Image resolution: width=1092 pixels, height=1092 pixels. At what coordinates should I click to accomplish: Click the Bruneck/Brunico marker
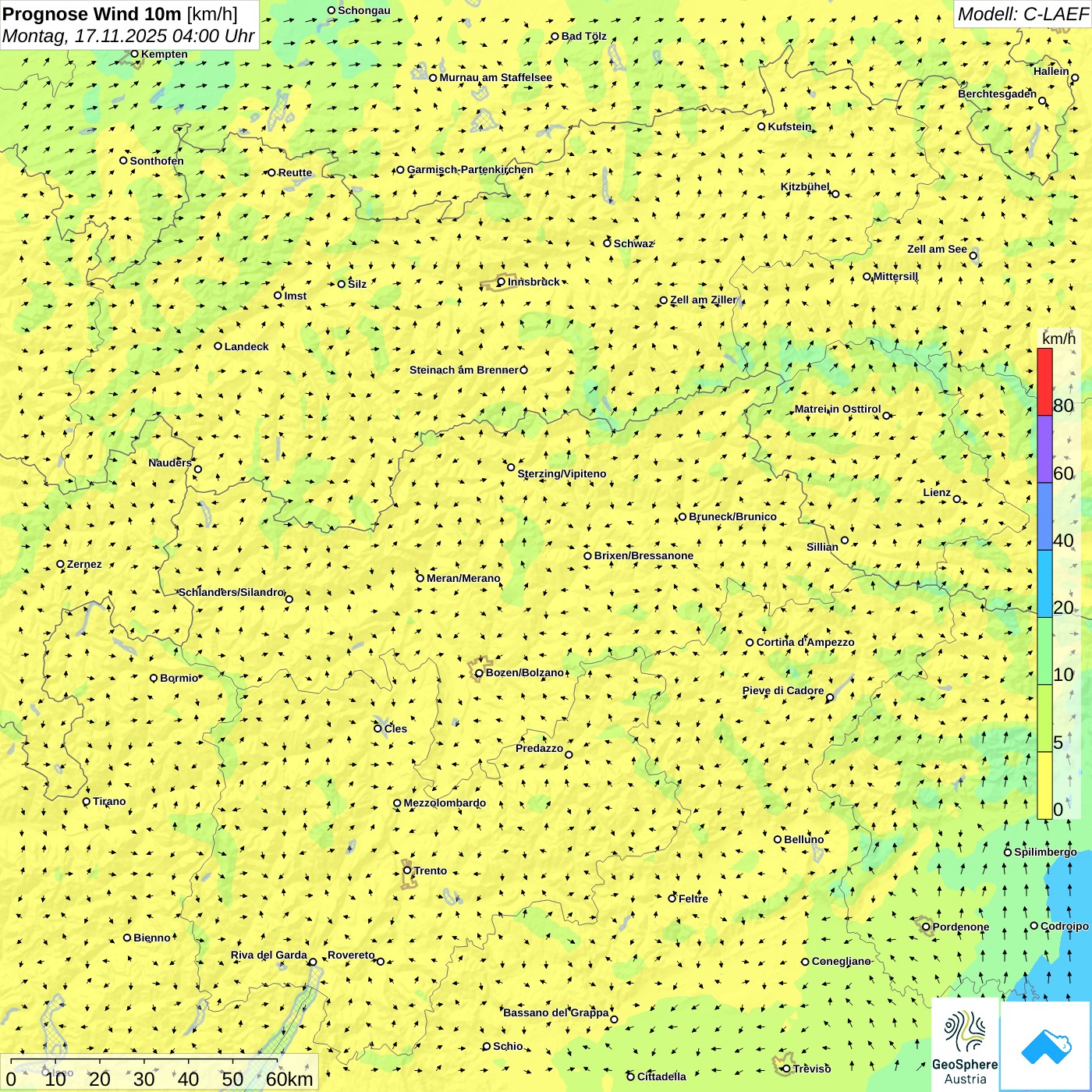(682, 516)
